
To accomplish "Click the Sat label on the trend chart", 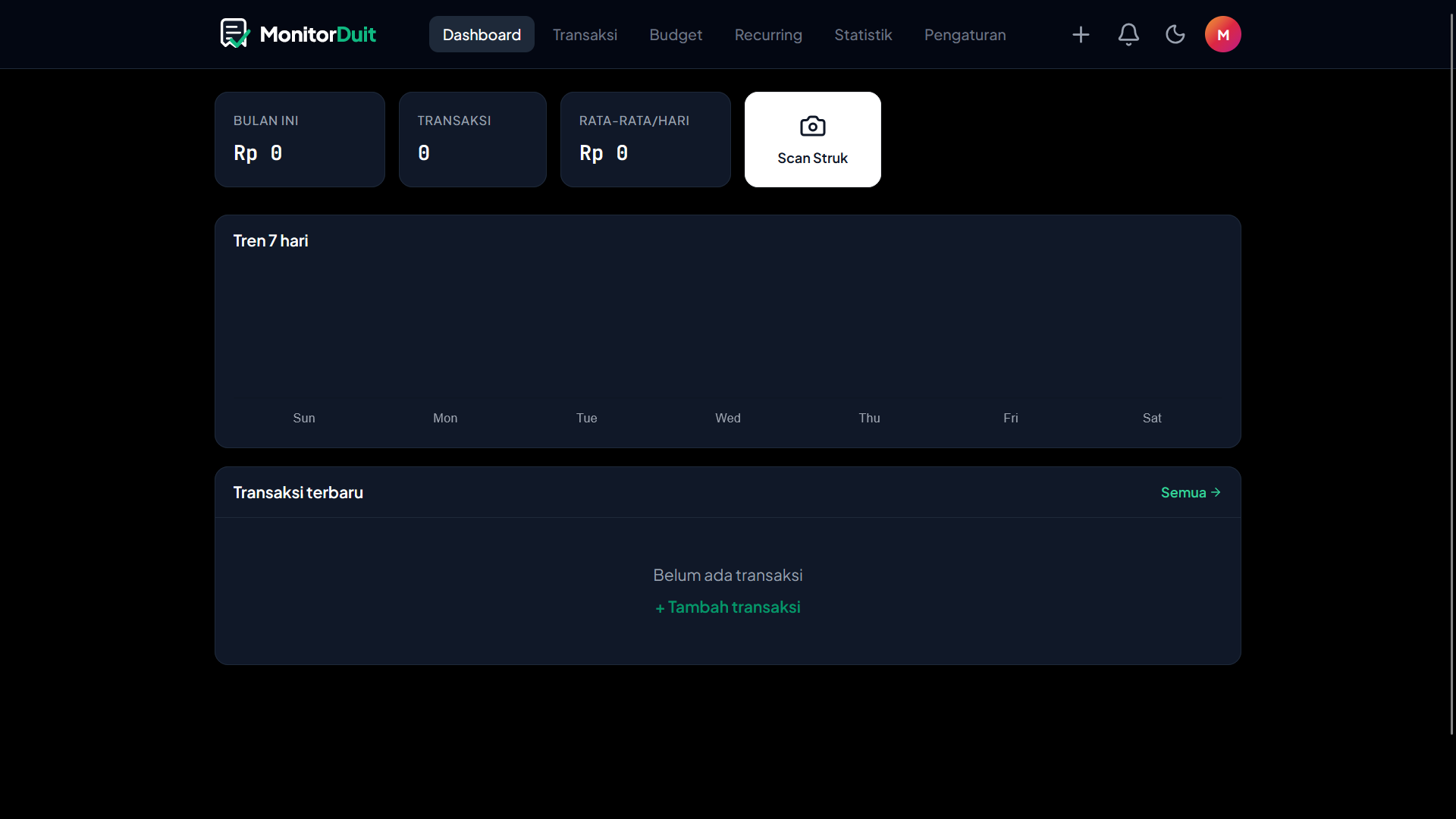I will point(1152,418).
